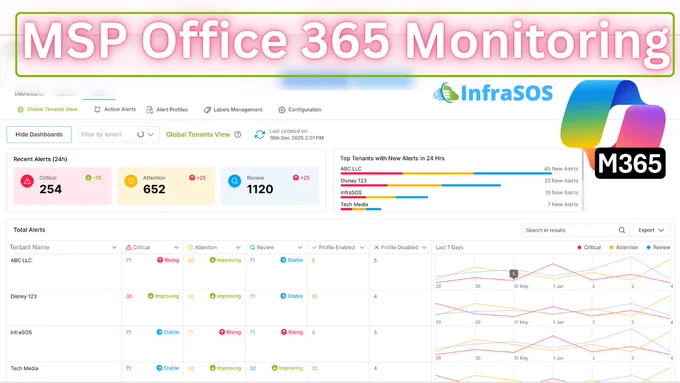Click the Profile Disabled X icon
This screenshot has height=383, width=680.
pyautogui.click(x=376, y=247)
